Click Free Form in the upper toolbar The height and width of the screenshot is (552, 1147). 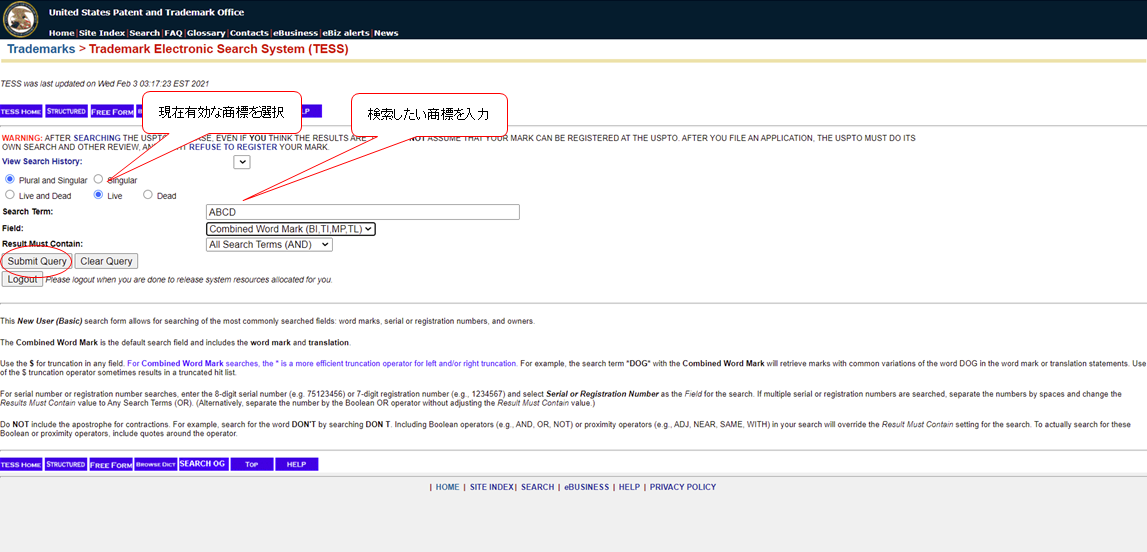pyautogui.click(x=112, y=112)
